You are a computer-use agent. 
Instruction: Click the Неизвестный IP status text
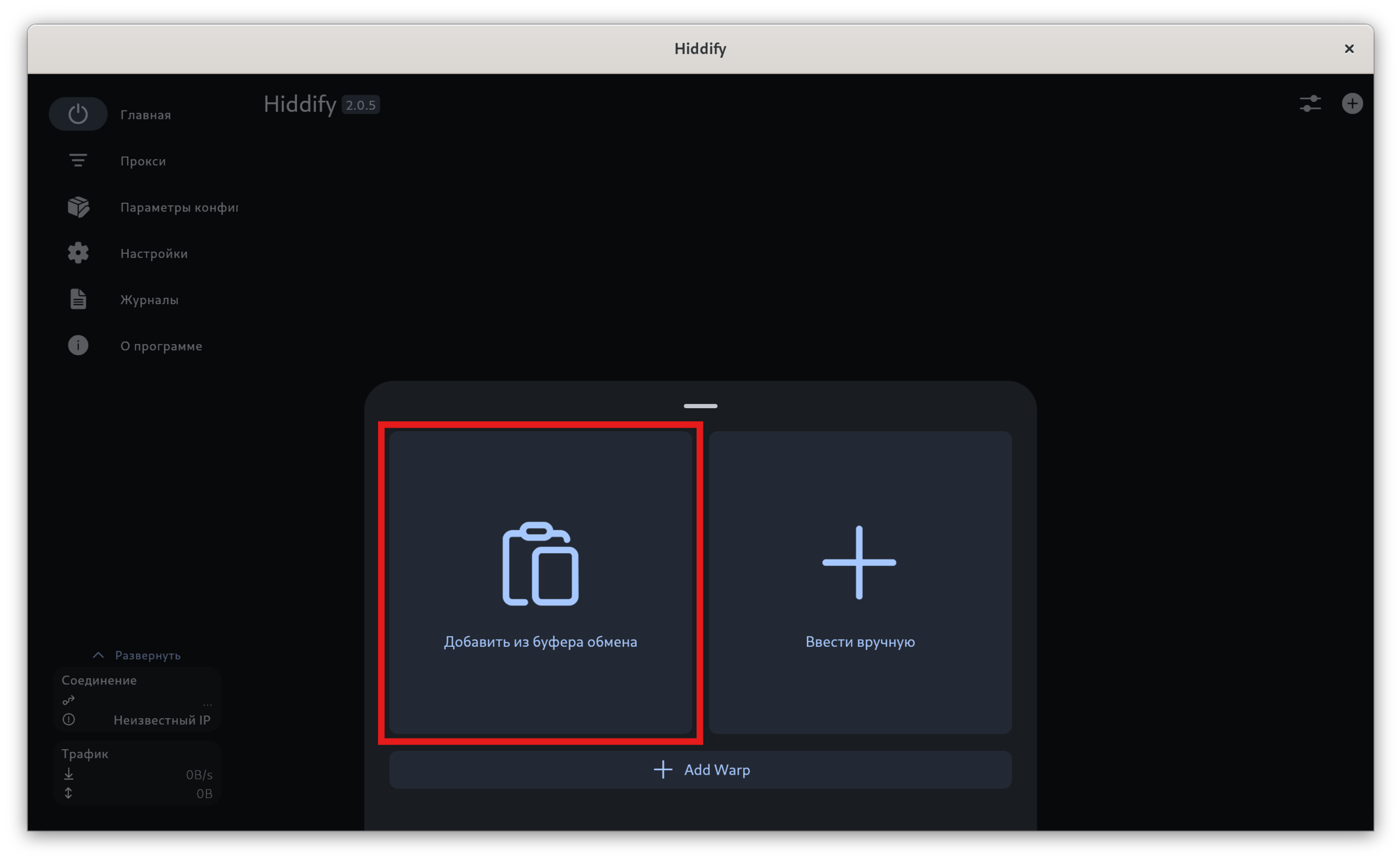(x=162, y=720)
